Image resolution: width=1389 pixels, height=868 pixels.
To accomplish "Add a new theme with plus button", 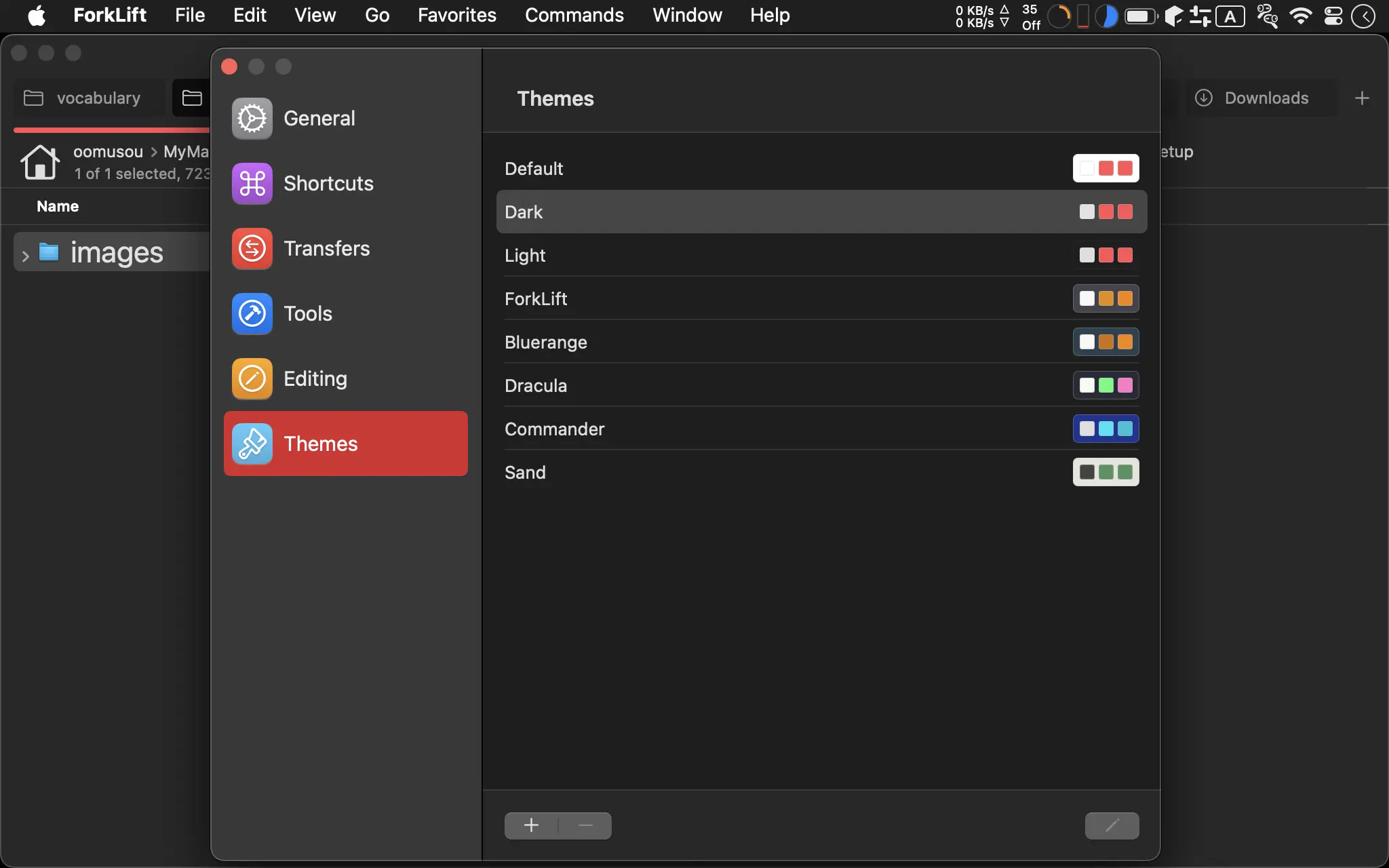I will [531, 825].
